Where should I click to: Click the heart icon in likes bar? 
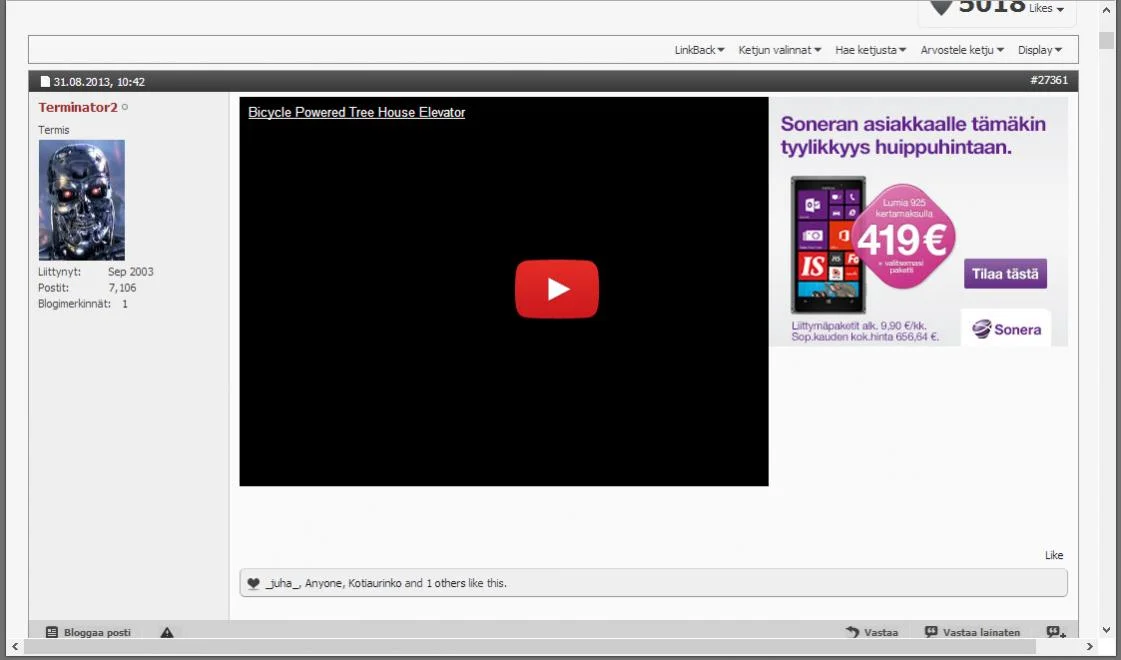point(254,583)
